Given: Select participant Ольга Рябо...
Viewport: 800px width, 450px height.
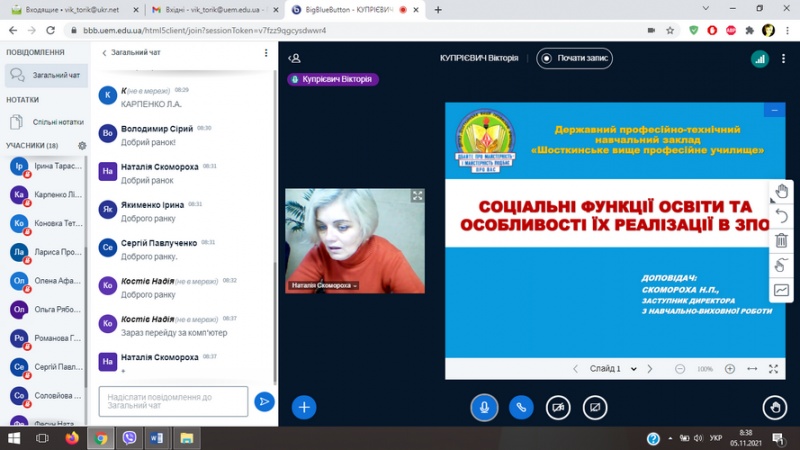Looking at the screenshot, I should point(46,309).
